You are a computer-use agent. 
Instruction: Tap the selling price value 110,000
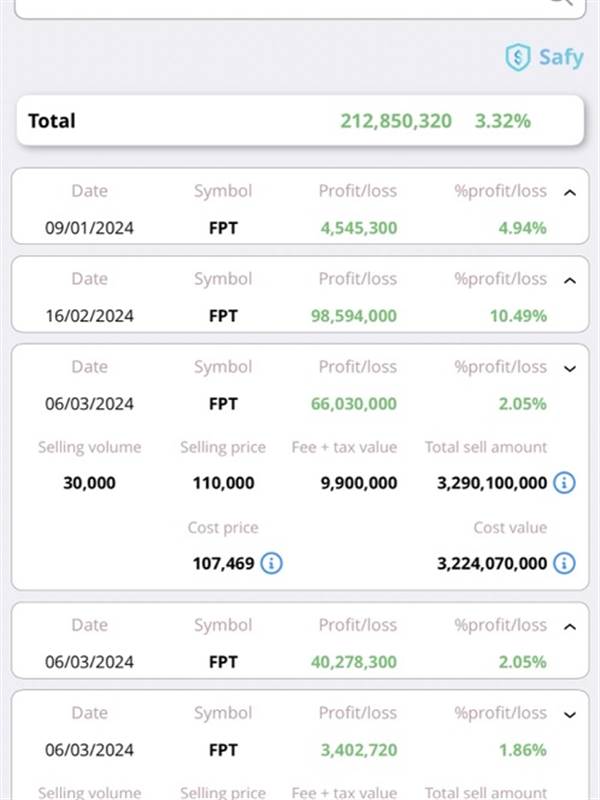coord(223,483)
